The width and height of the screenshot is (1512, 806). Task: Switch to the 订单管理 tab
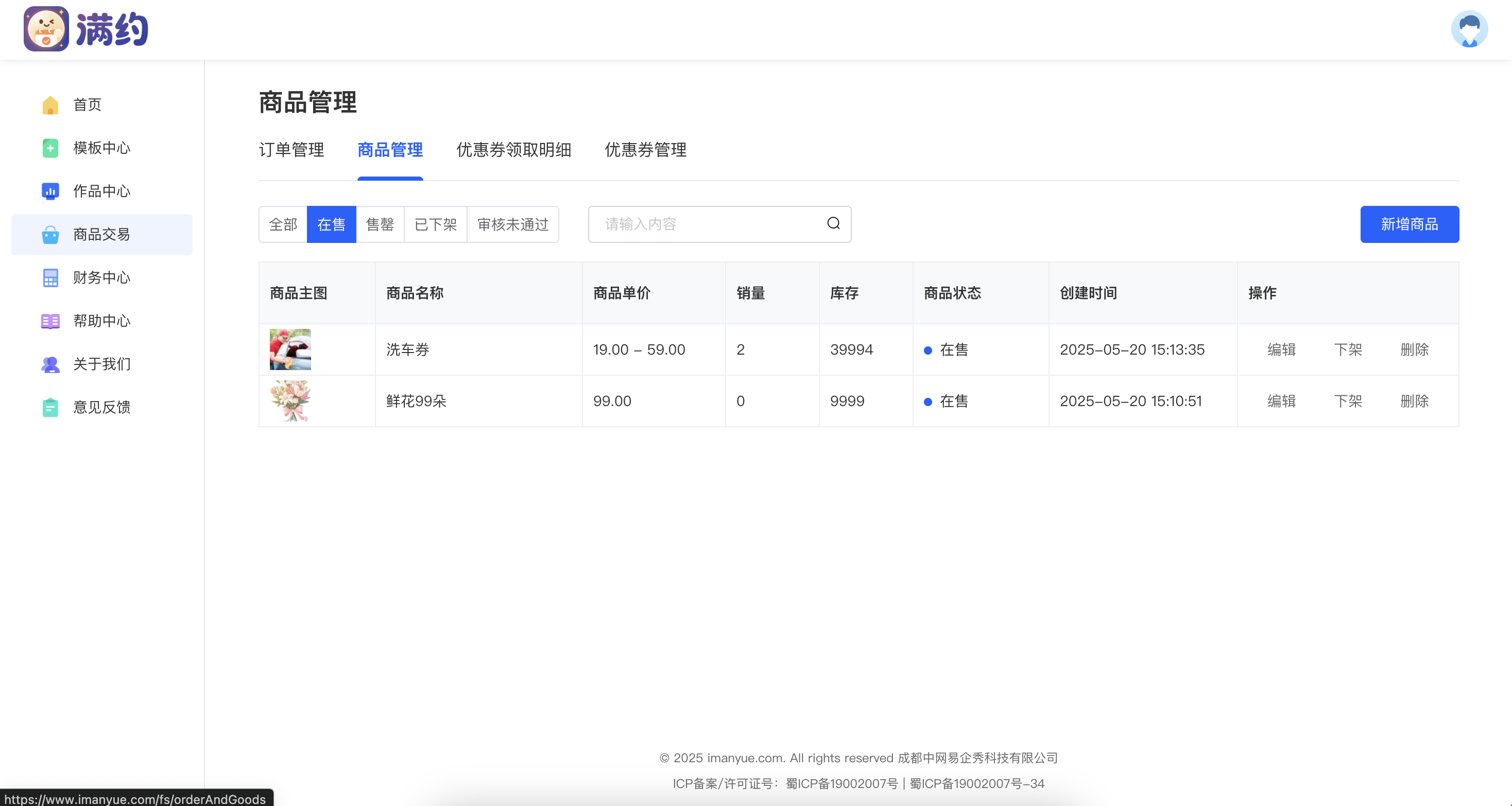click(291, 150)
